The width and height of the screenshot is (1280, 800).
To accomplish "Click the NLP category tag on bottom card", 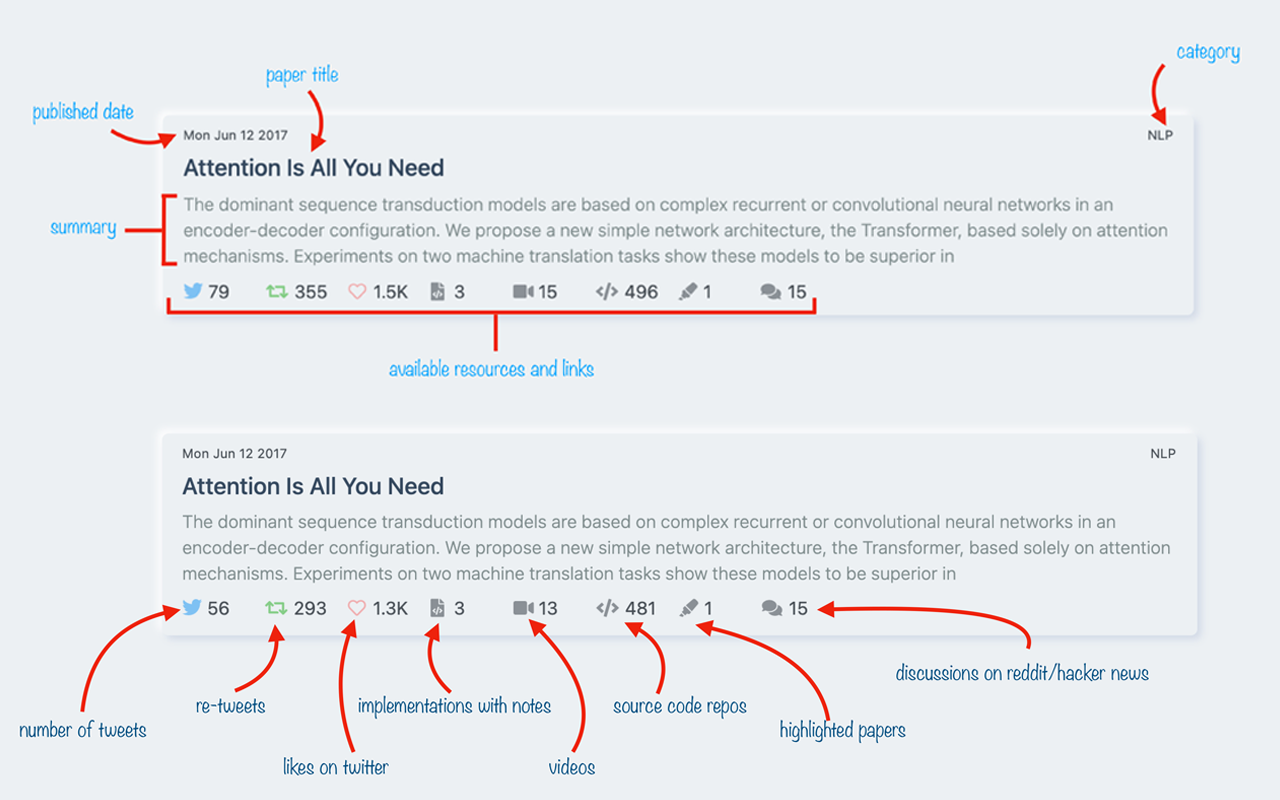I will pos(1163,453).
